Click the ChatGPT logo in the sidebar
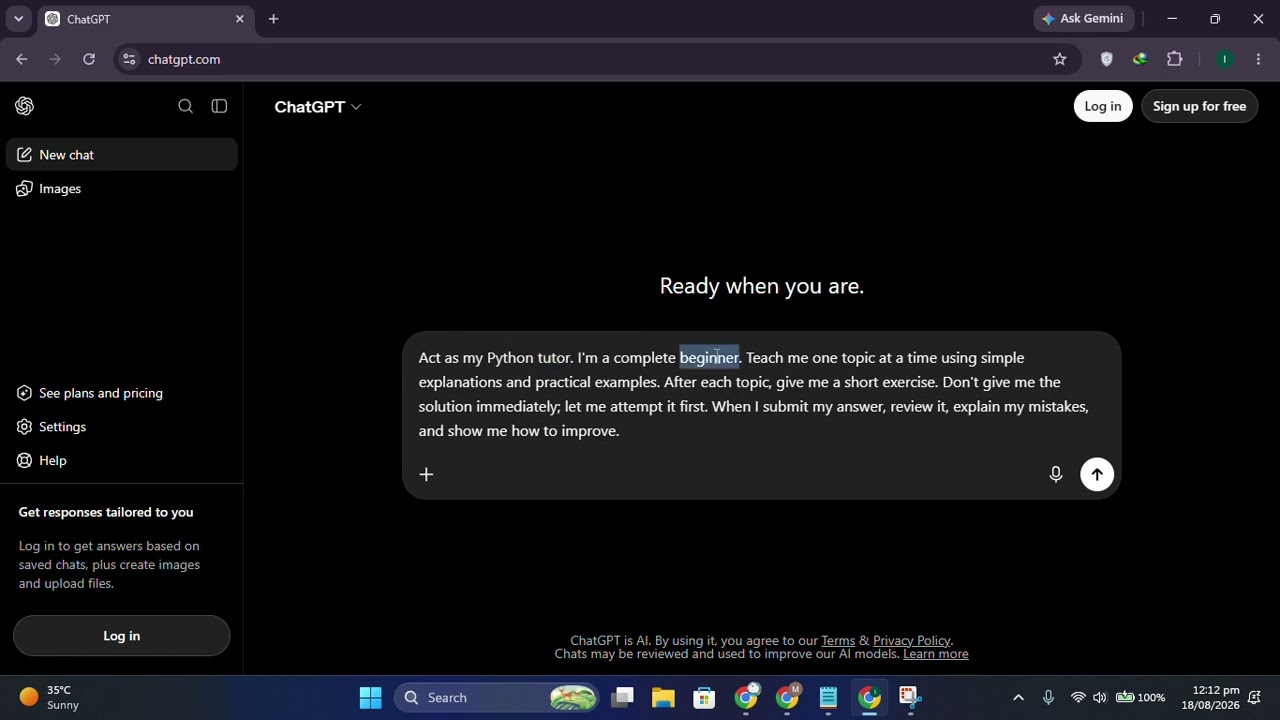1280x720 pixels. (25, 106)
